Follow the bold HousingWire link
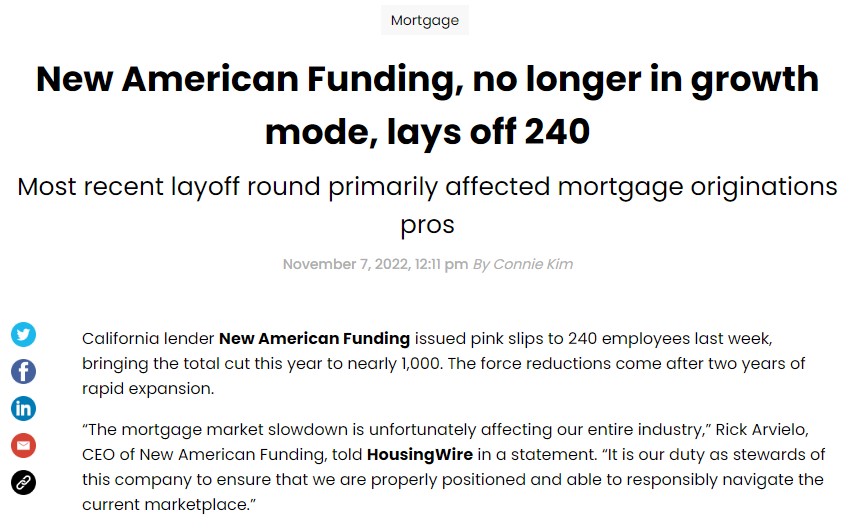The height and width of the screenshot is (532, 853). [x=420, y=454]
